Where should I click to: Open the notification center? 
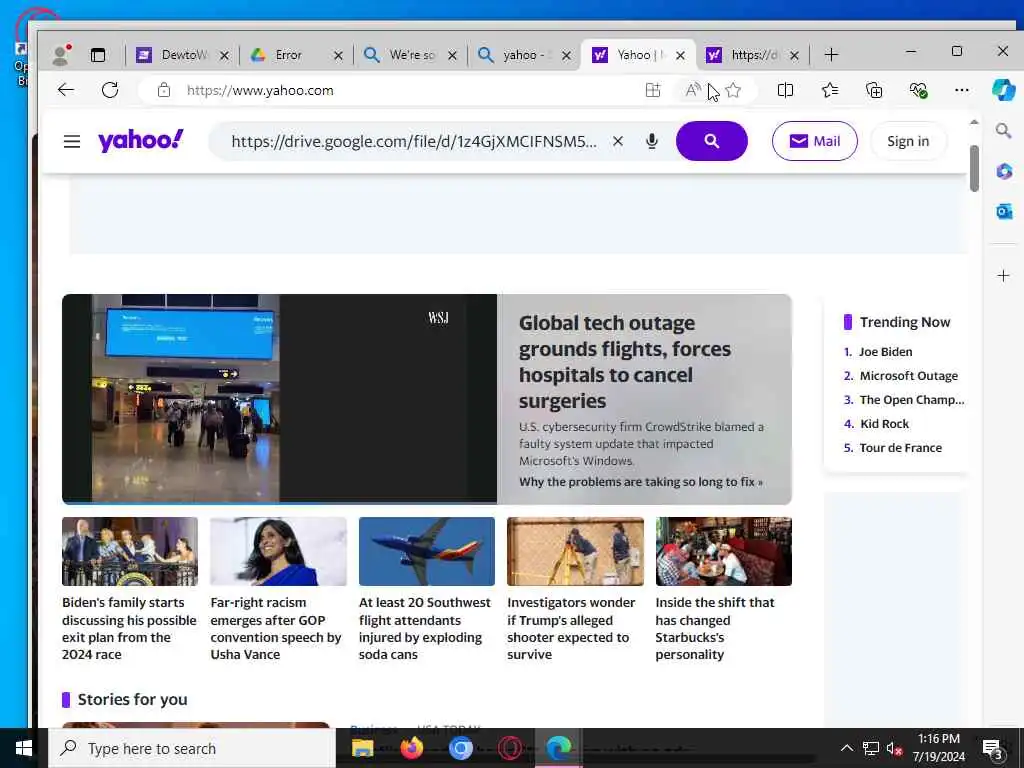pyautogui.click(x=993, y=749)
